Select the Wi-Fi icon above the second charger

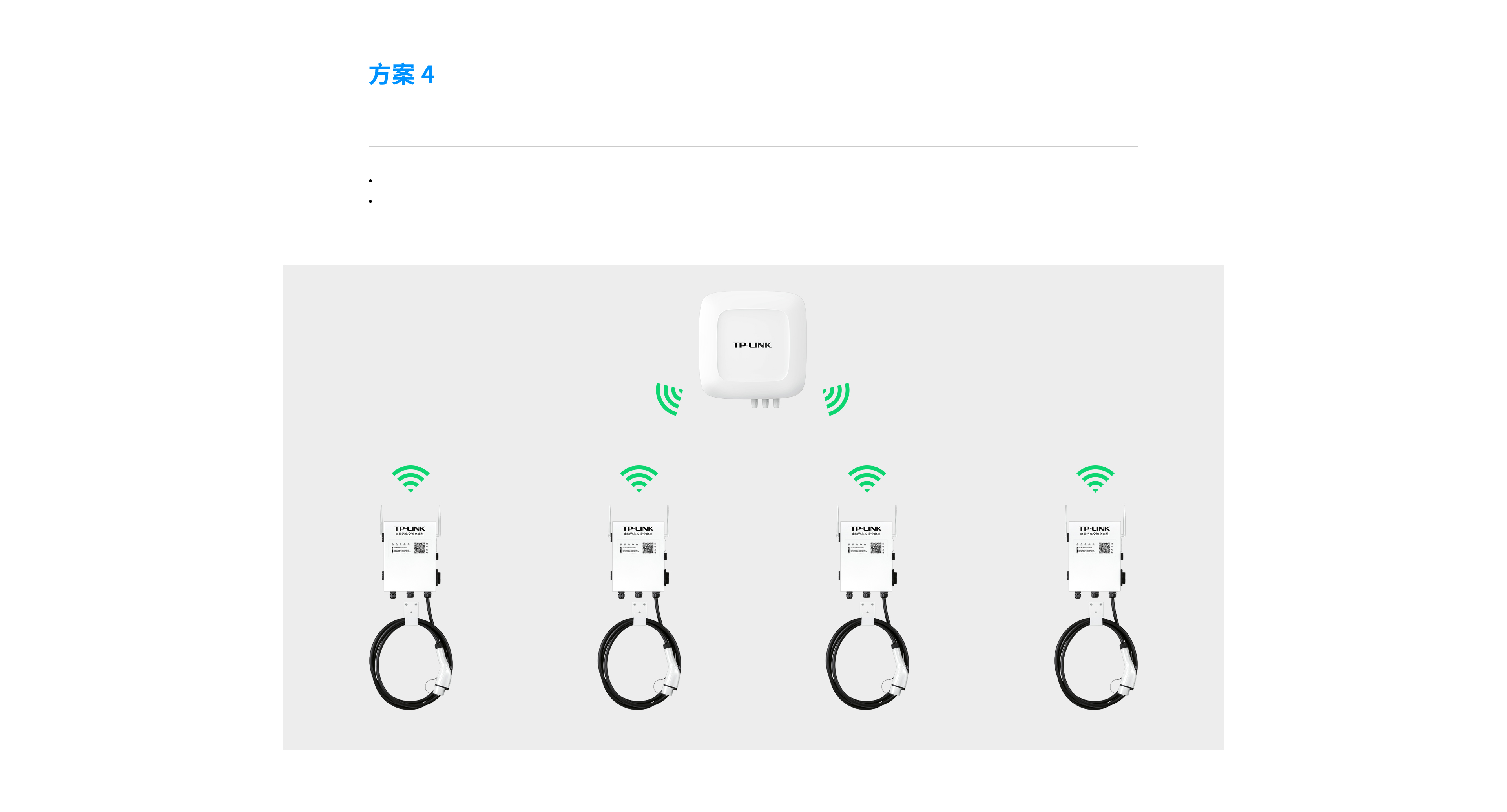tap(639, 478)
